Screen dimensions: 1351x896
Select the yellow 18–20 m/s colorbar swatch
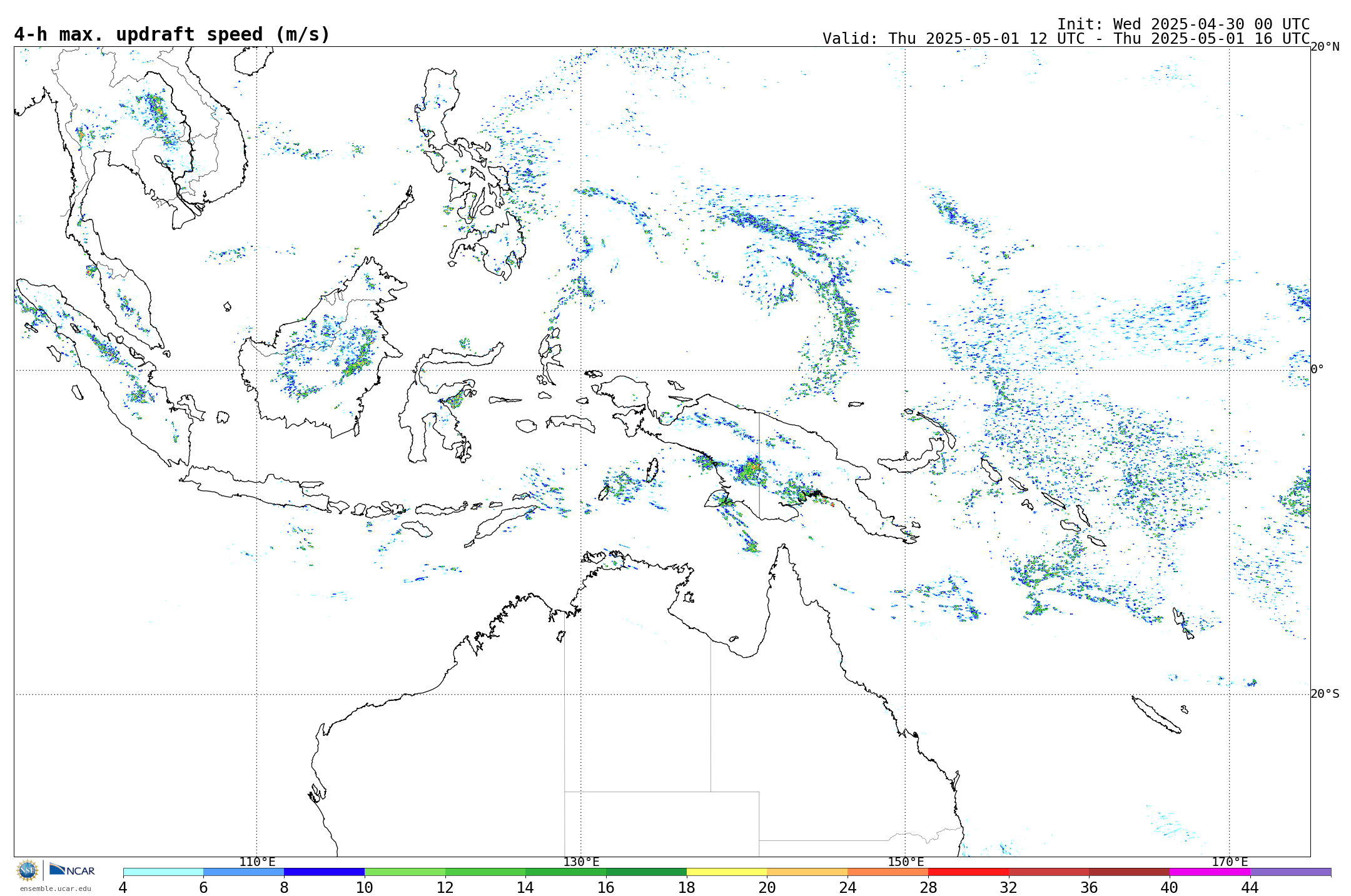click(727, 872)
